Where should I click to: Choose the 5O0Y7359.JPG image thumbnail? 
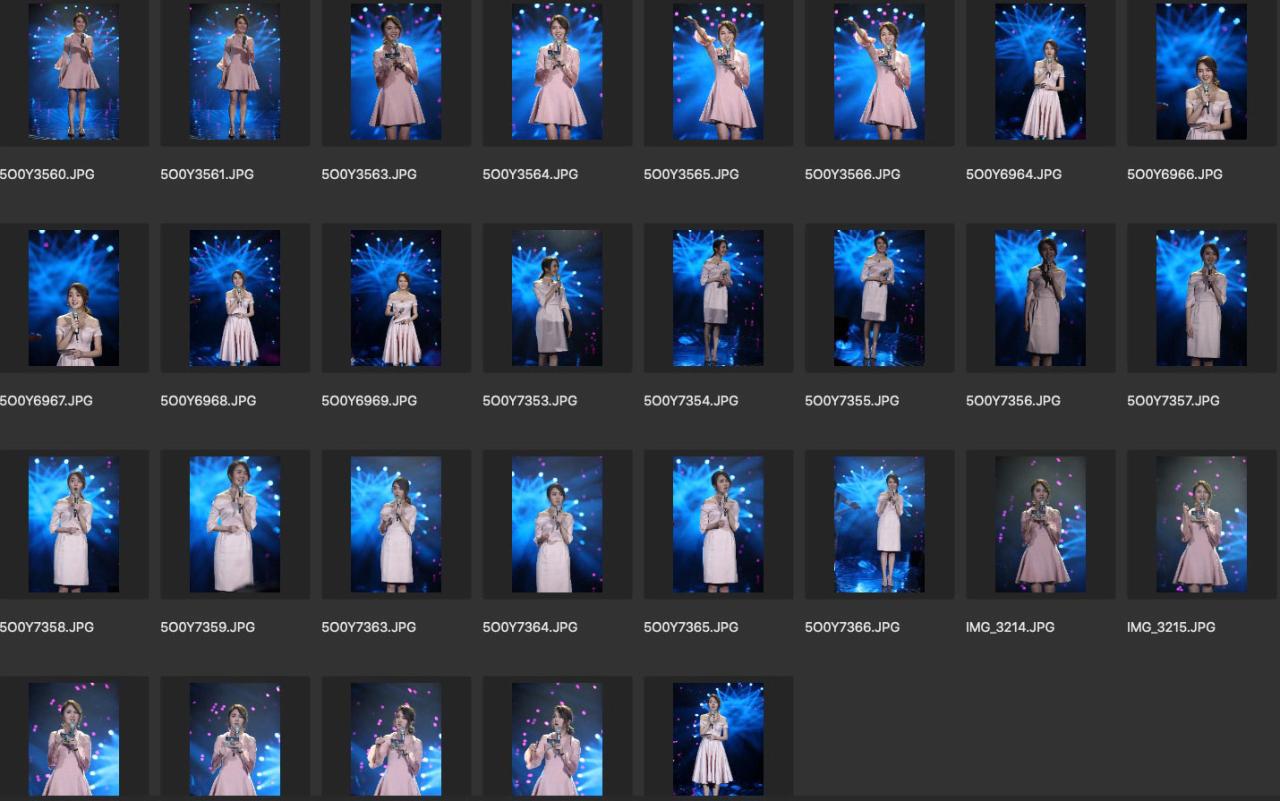pos(234,524)
